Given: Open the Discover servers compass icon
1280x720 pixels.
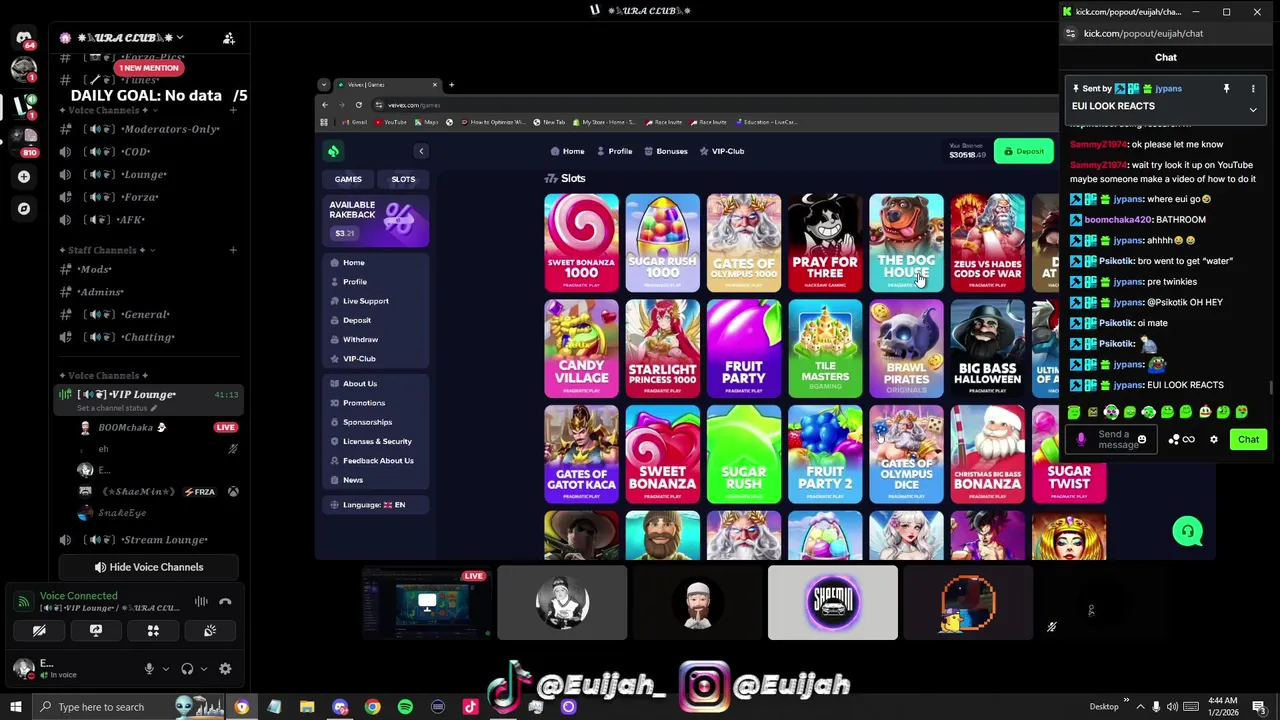Looking at the screenshot, I should click(x=24, y=209).
